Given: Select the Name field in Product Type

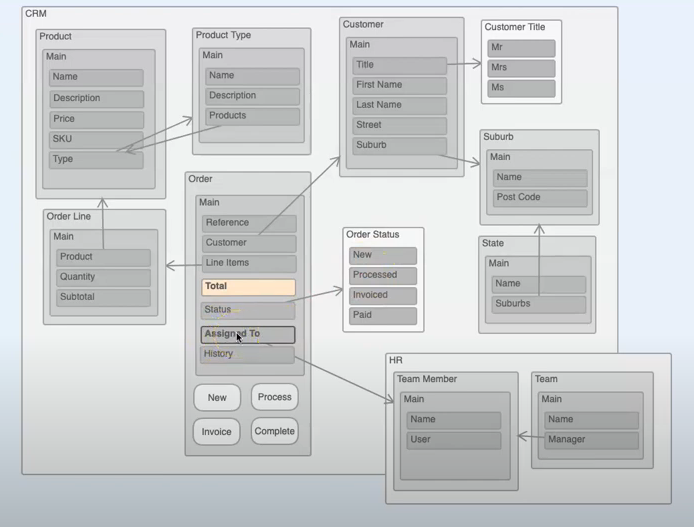Looking at the screenshot, I should pyautogui.click(x=252, y=76).
